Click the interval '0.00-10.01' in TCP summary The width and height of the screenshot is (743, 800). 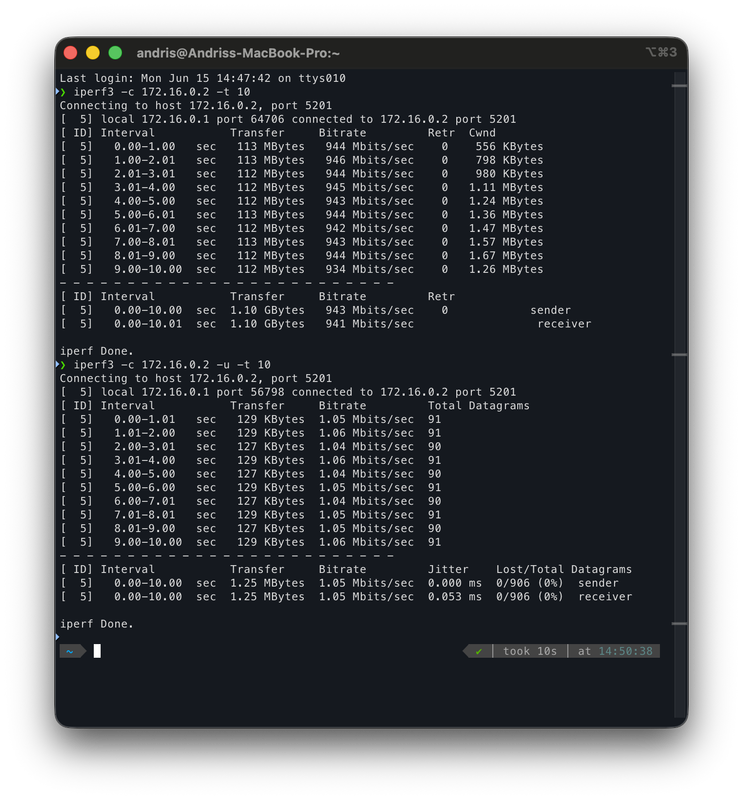tap(148, 324)
